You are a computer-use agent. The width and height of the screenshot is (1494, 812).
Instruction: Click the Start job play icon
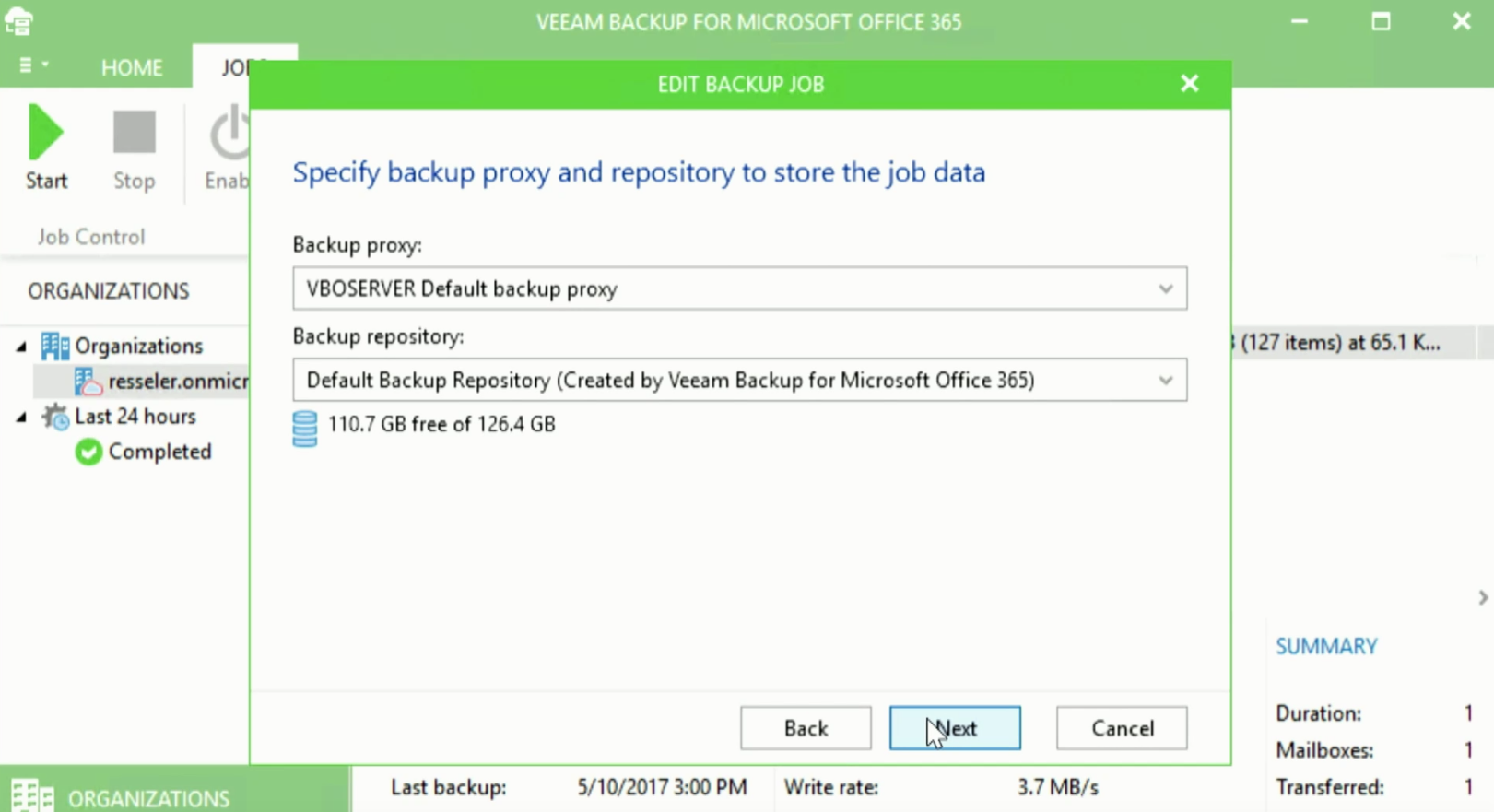[x=45, y=133]
